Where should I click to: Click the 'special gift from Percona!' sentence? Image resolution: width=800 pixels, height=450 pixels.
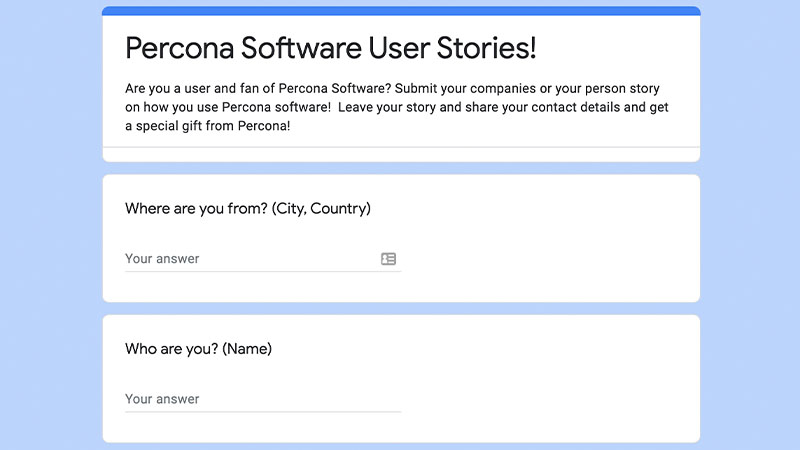[213, 126]
